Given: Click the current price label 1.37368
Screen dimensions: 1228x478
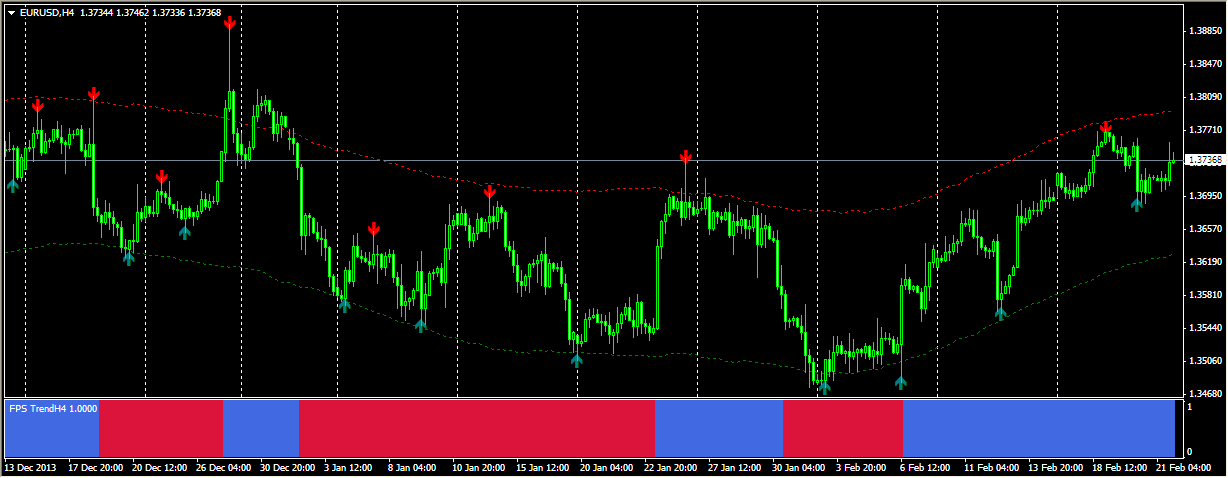Looking at the screenshot, I should click(x=1206, y=160).
